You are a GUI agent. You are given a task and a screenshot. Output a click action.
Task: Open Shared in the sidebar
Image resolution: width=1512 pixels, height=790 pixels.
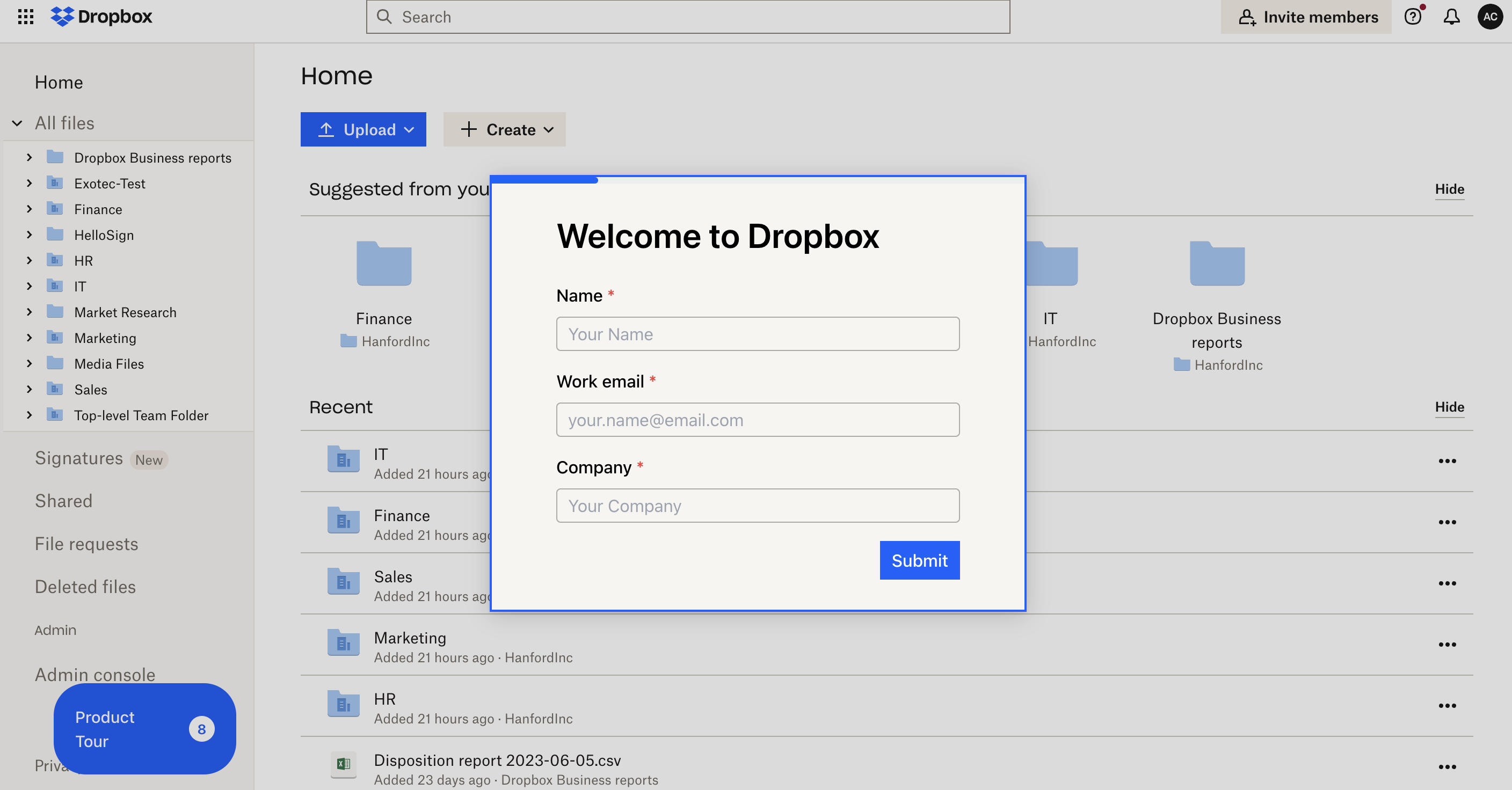63,501
